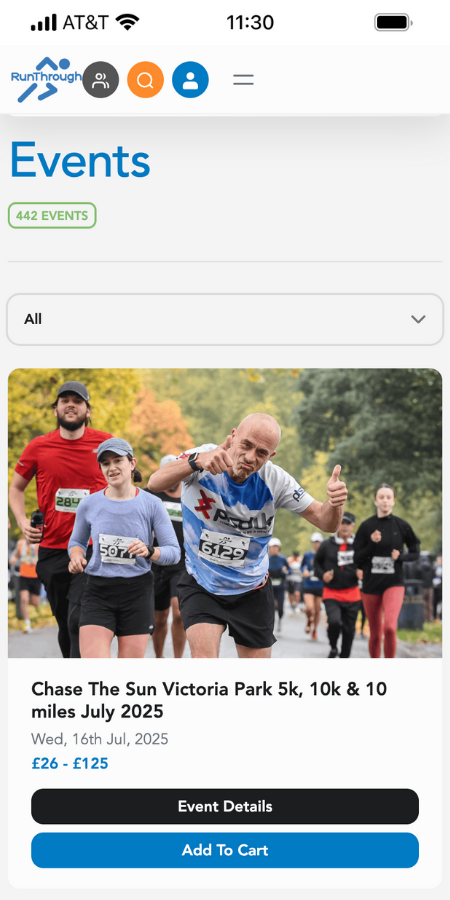Expand the All events filter dropdown

(x=225, y=319)
